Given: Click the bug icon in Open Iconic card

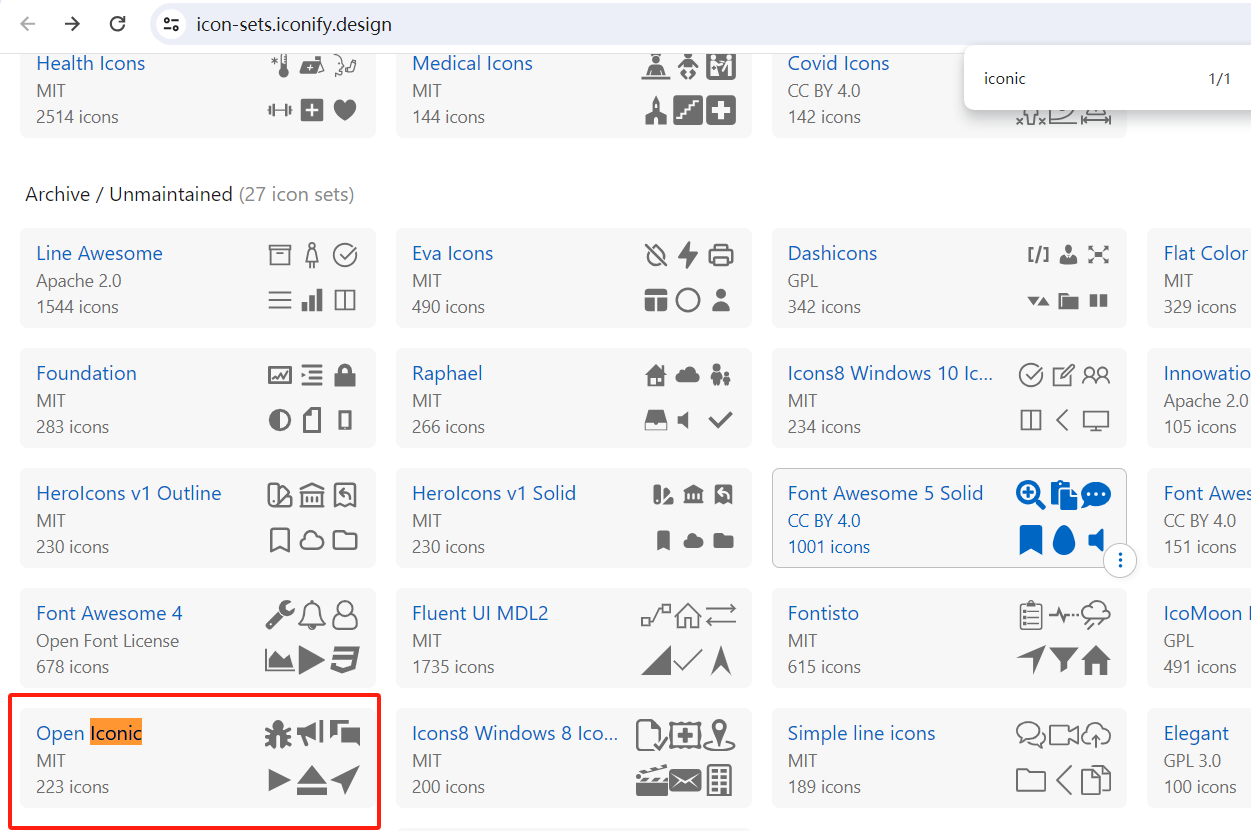Looking at the screenshot, I should coord(278,734).
